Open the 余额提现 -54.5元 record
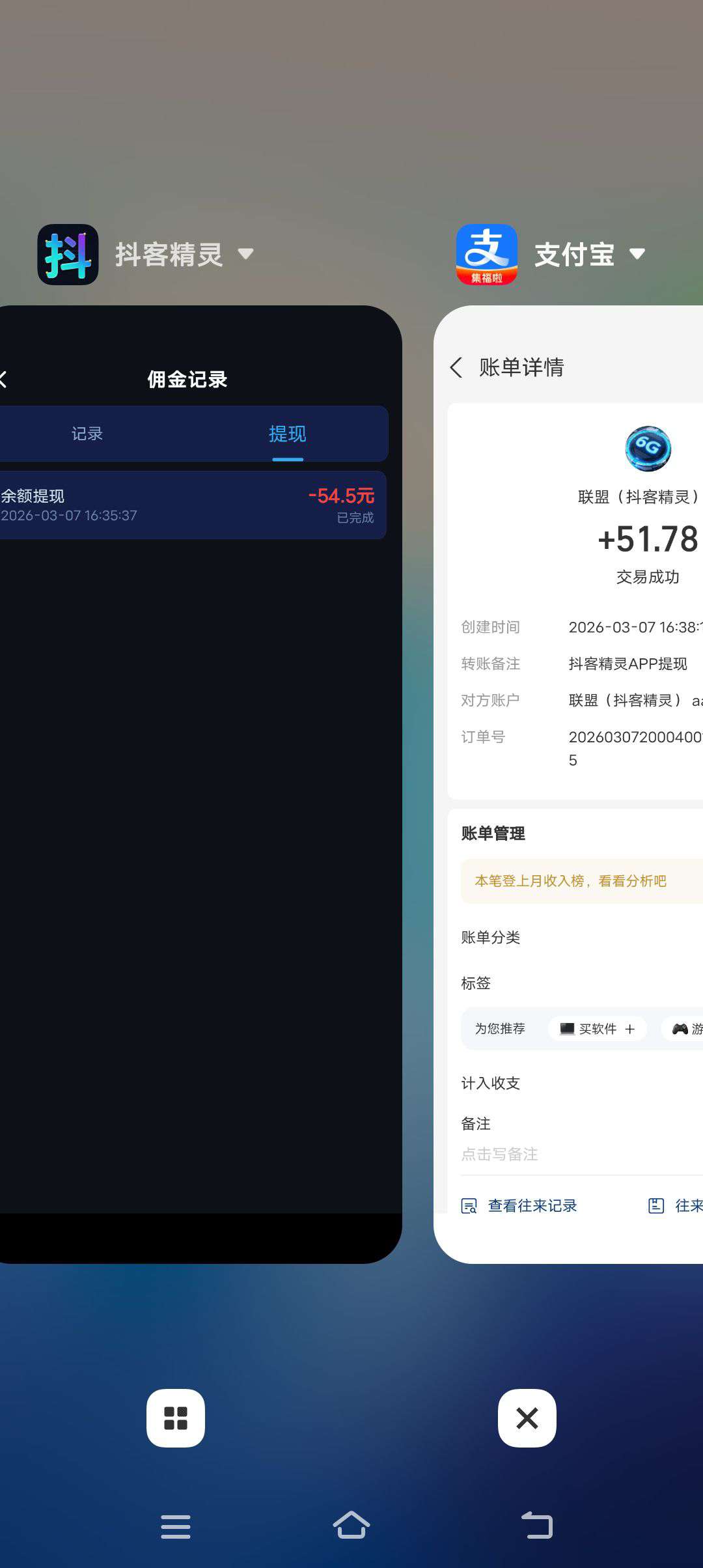703x1568 pixels. click(x=189, y=505)
